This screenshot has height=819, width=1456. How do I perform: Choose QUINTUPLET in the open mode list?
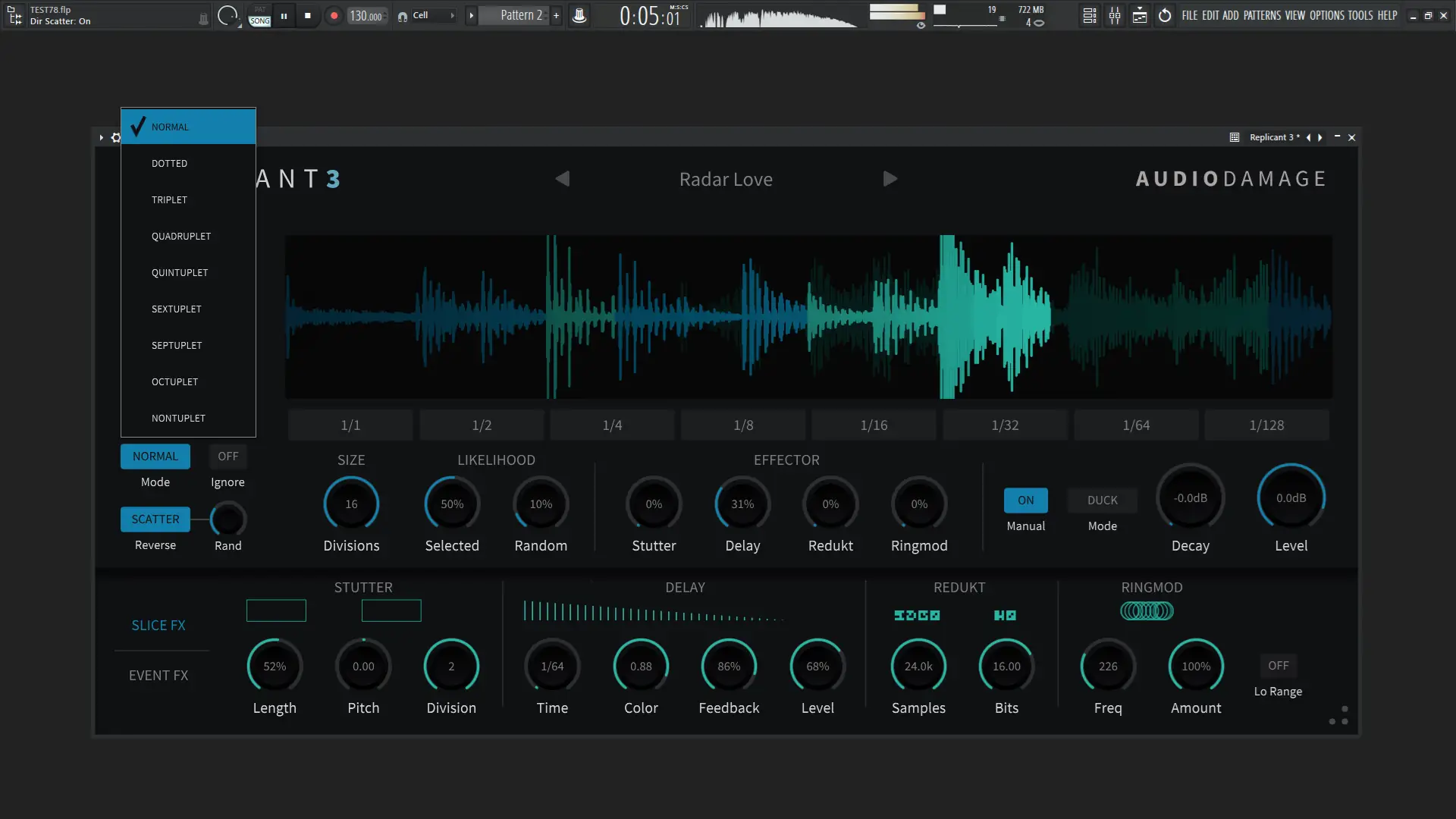180,273
